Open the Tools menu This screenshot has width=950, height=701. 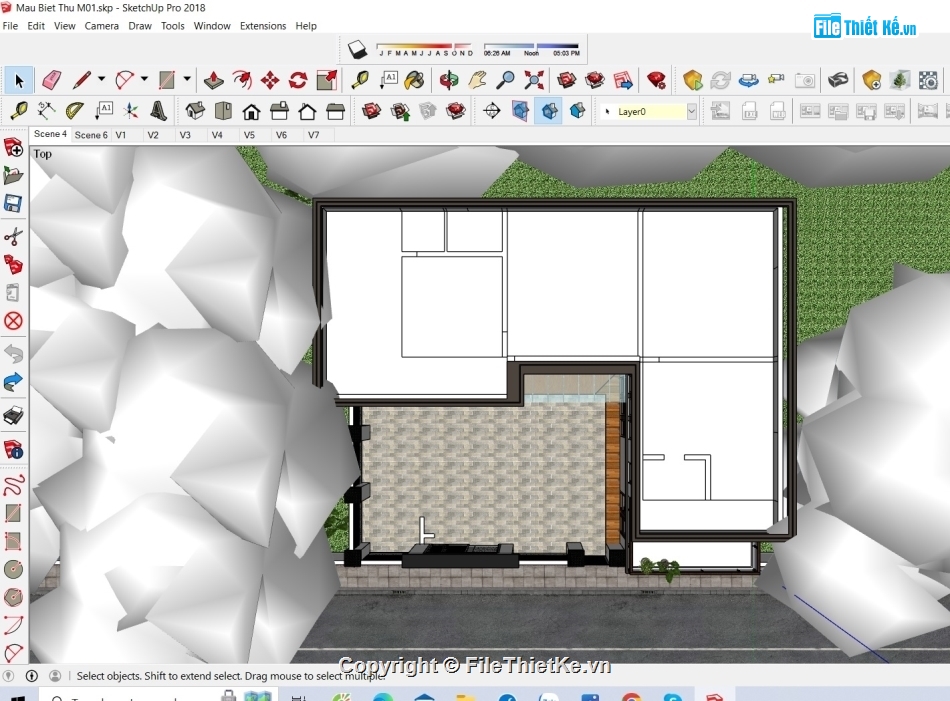(x=173, y=26)
